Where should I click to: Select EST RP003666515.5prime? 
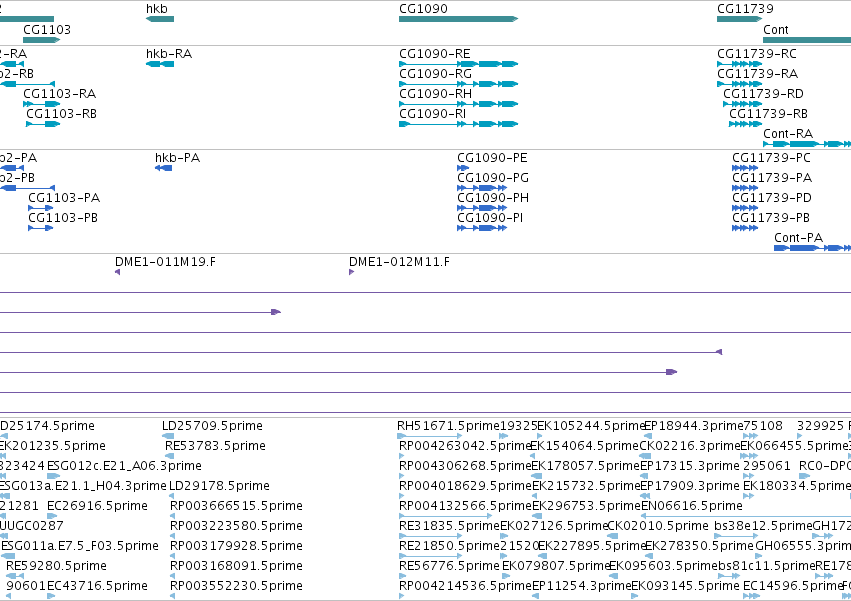(173, 516)
